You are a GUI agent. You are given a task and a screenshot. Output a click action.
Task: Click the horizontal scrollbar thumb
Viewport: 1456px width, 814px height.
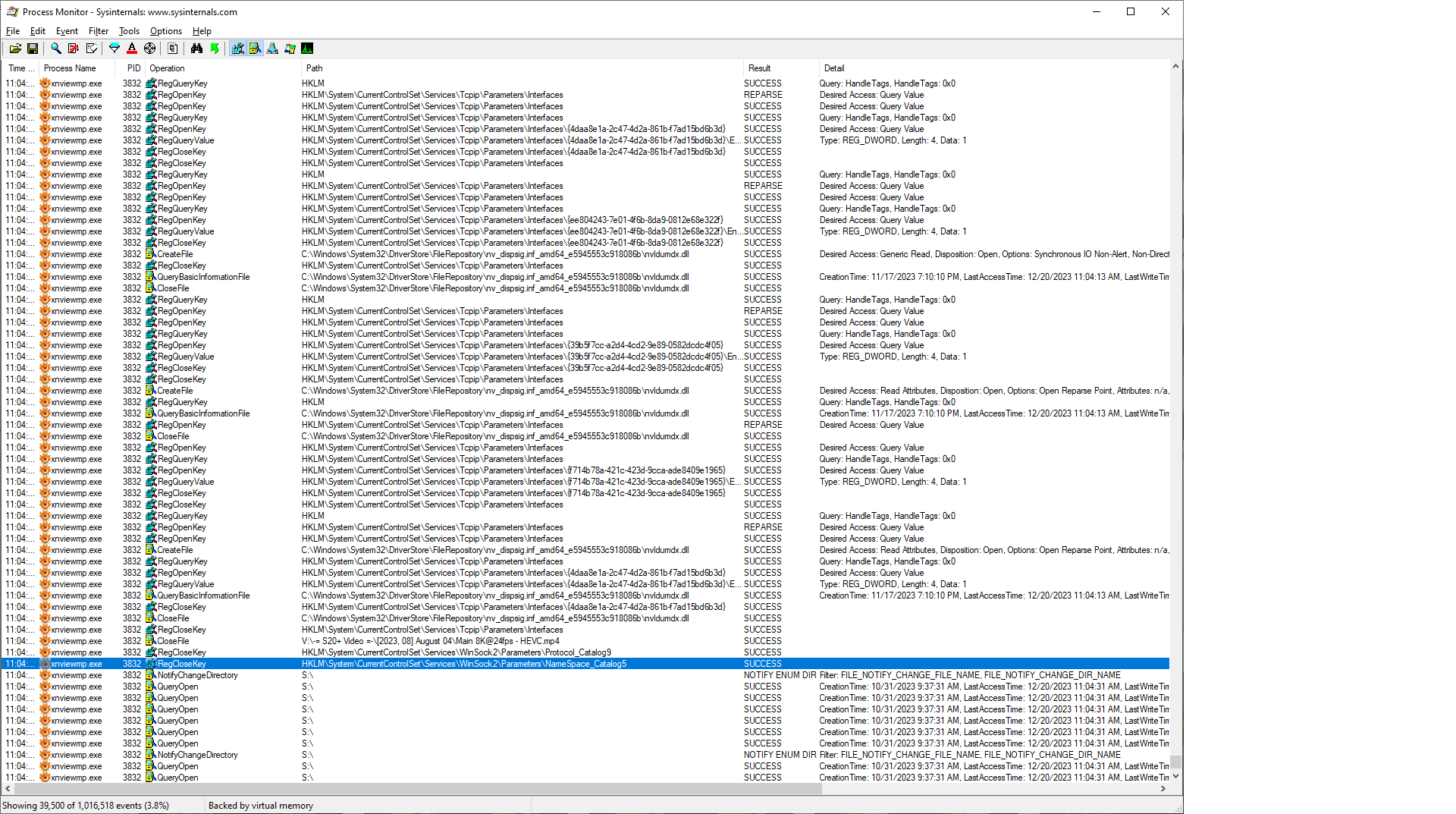pyautogui.click(x=418, y=789)
